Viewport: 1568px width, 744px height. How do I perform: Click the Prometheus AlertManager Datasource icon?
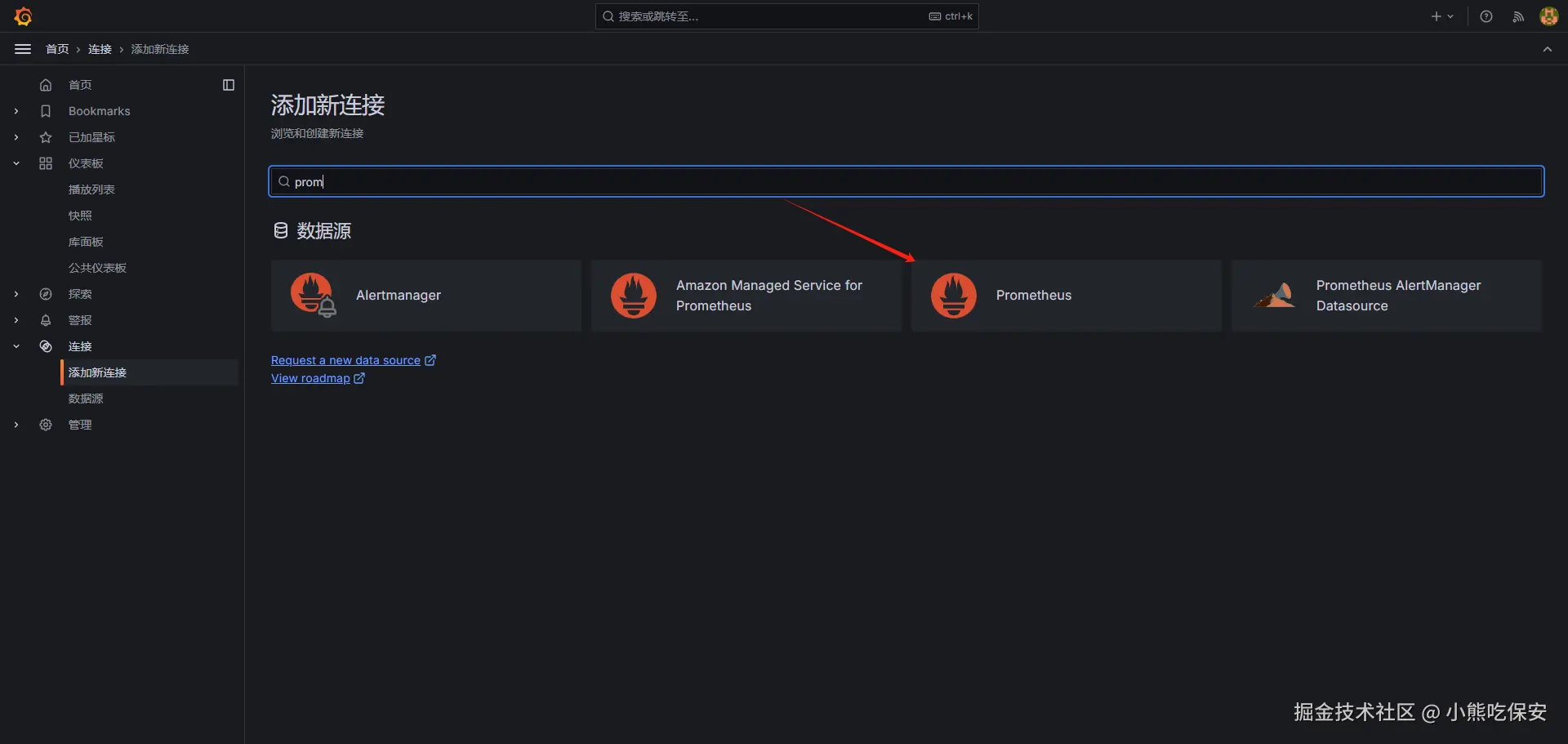click(x=1274, y=295)
